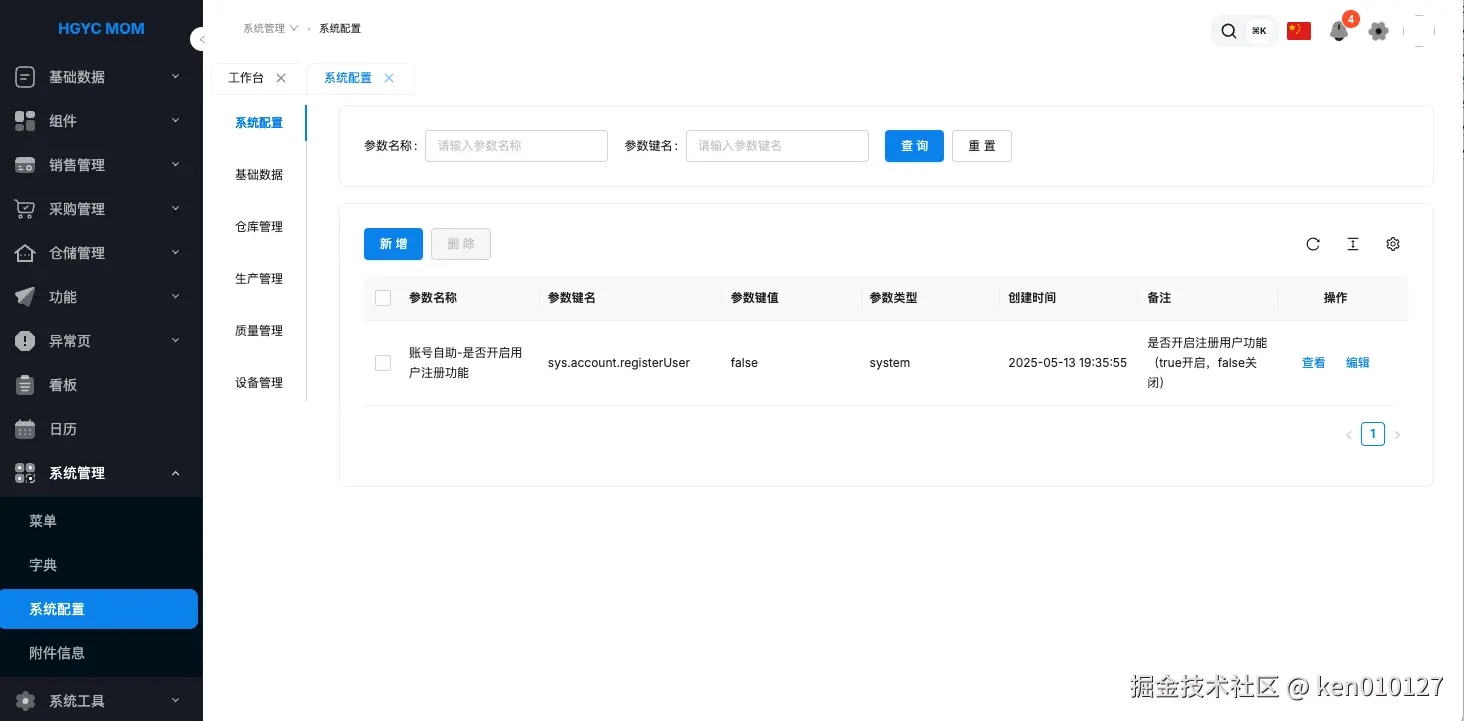1464x721 pixels.
Task: Click the 功能 paper plane icon
Action: pos(25,297)
